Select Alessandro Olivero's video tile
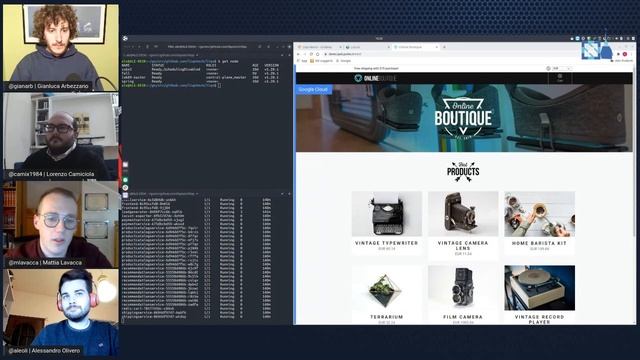 61,313
